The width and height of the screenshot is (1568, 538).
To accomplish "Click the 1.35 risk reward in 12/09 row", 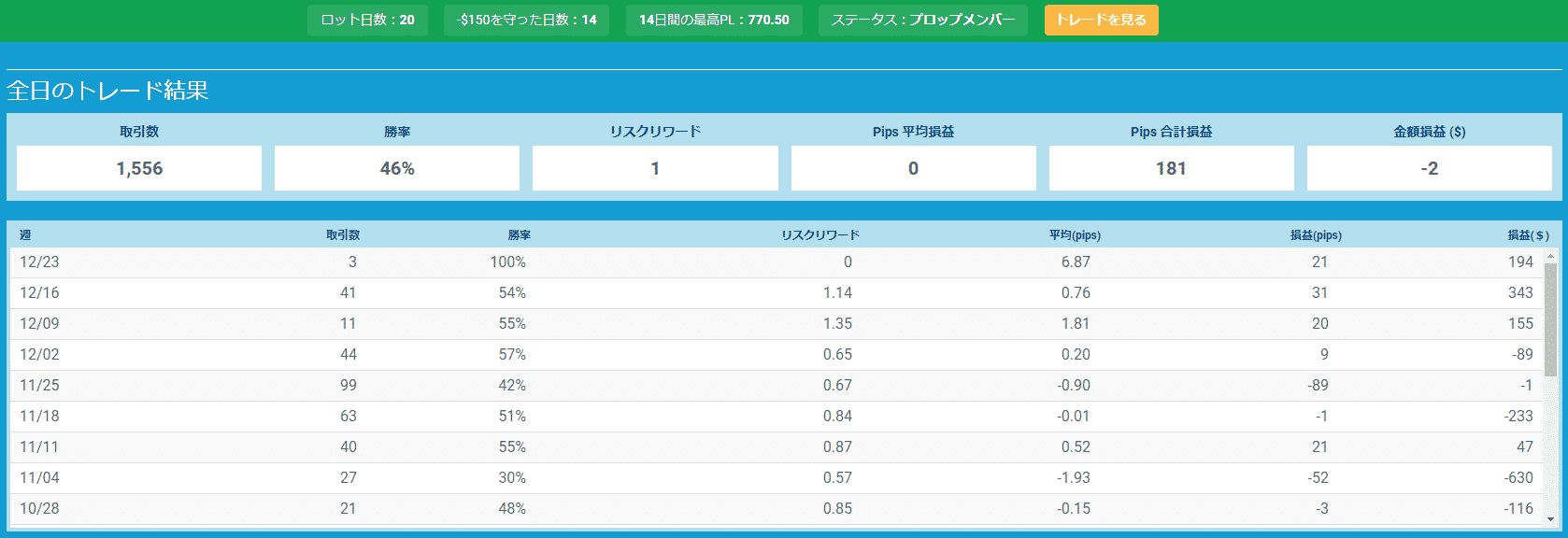I will (837, 324).
